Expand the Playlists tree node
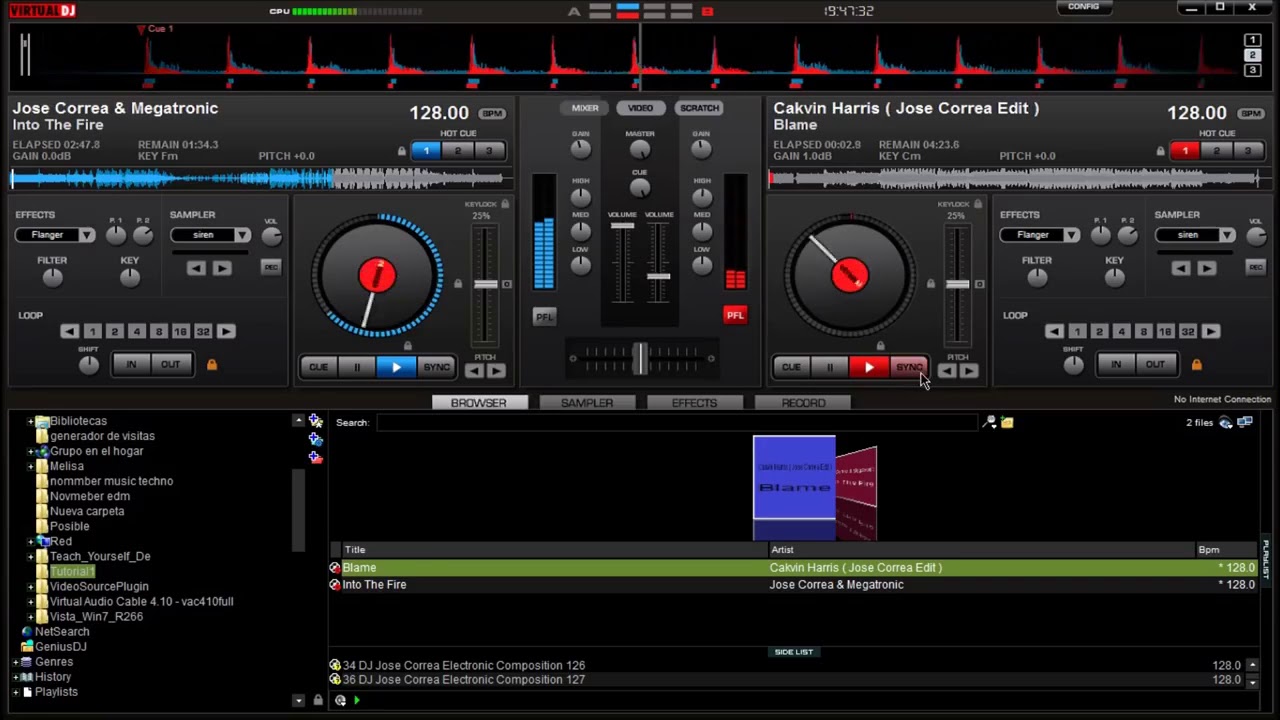The width and height of the screenshot is (1280, 720). (x=15, y=692)
